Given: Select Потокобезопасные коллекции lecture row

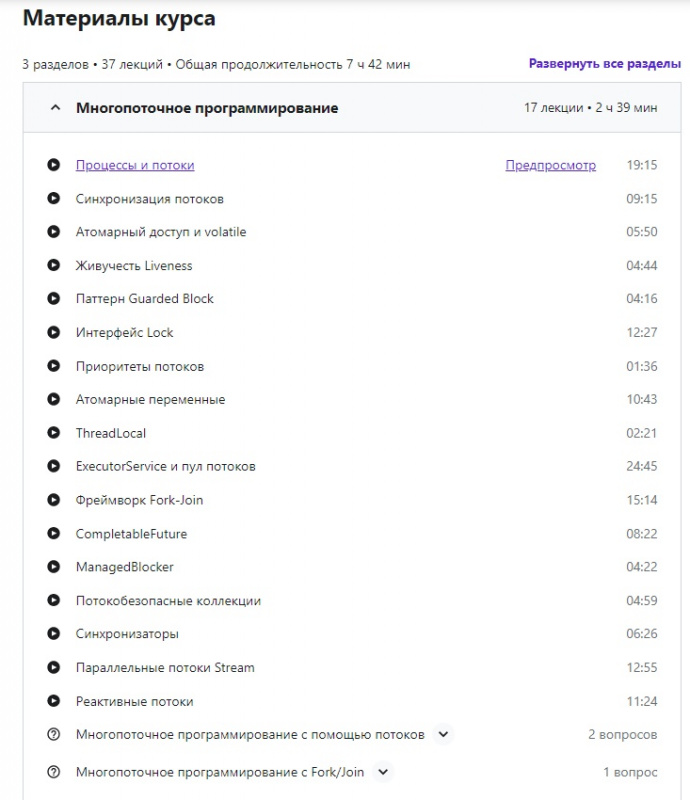Looking at the screenshot, I should [168, 601].
